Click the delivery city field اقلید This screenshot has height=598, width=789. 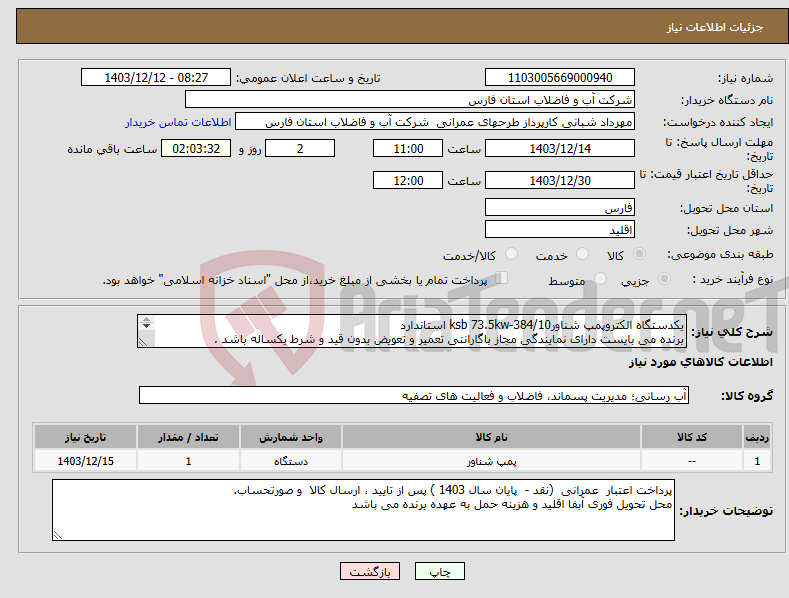[560, 230]
